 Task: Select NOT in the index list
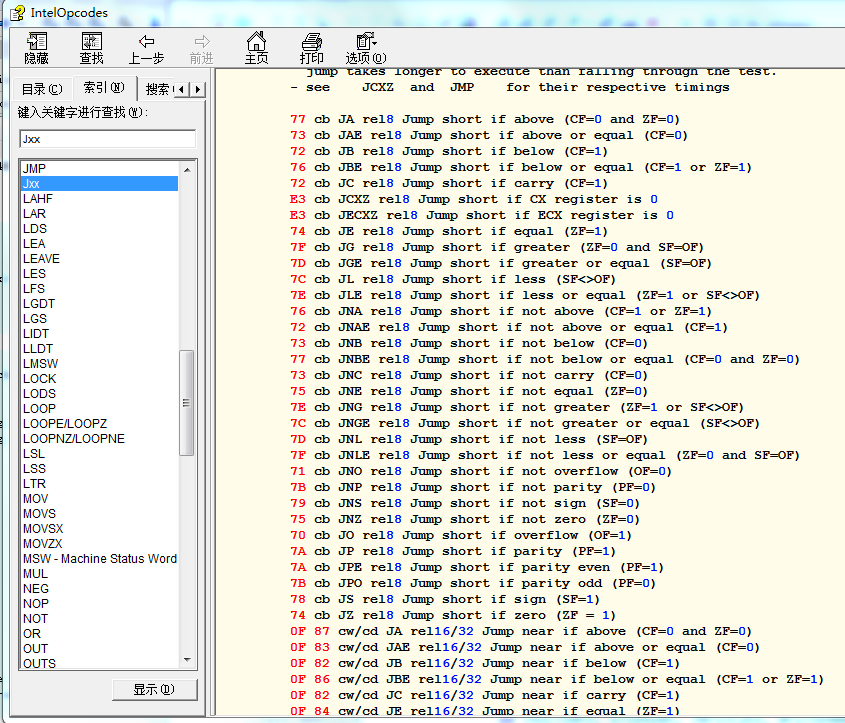click(100, 619)
